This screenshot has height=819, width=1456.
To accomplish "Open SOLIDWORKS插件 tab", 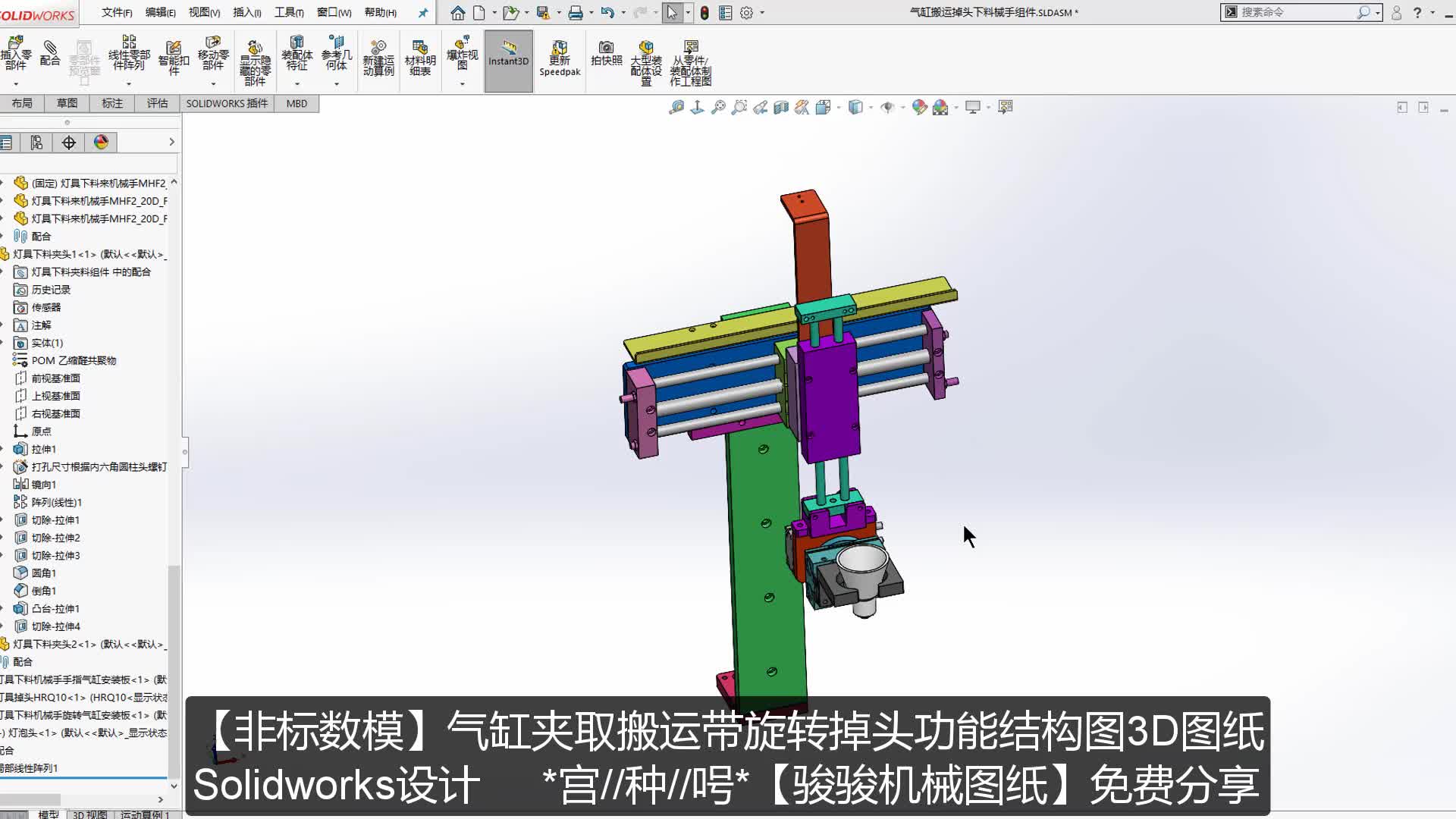I will point(227,103).
